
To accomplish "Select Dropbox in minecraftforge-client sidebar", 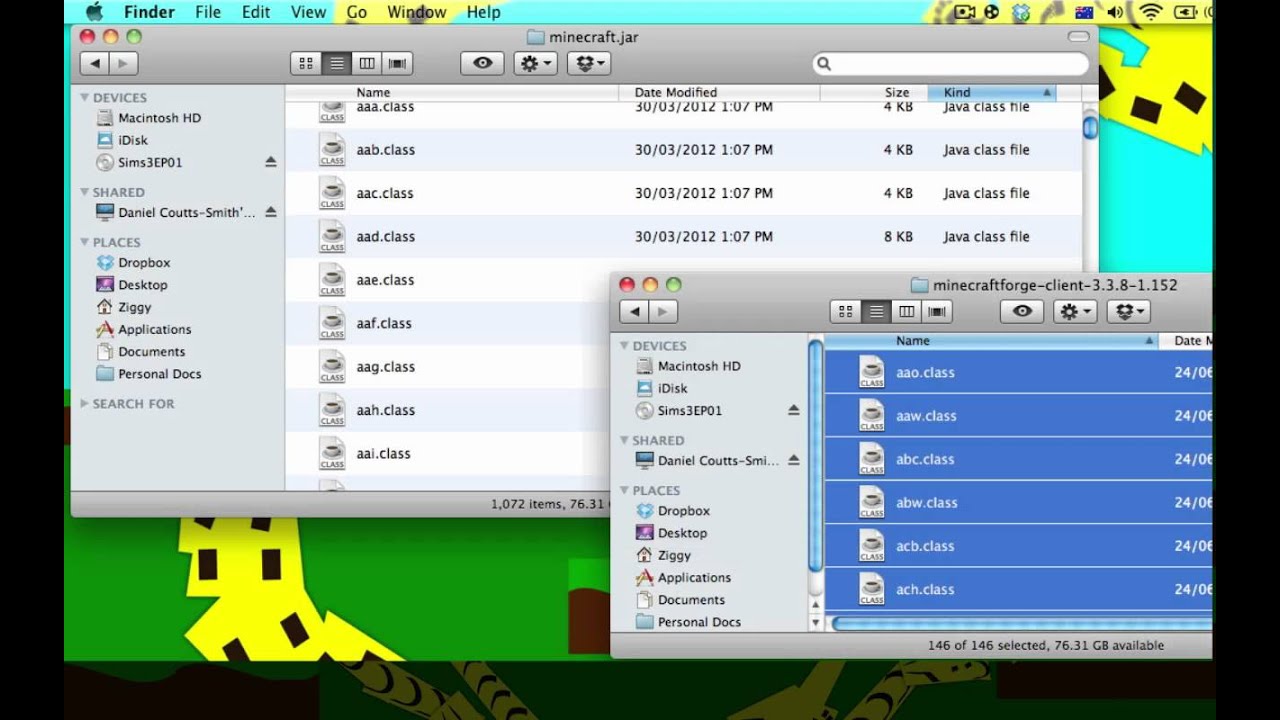I will click(x=673, y=511).
